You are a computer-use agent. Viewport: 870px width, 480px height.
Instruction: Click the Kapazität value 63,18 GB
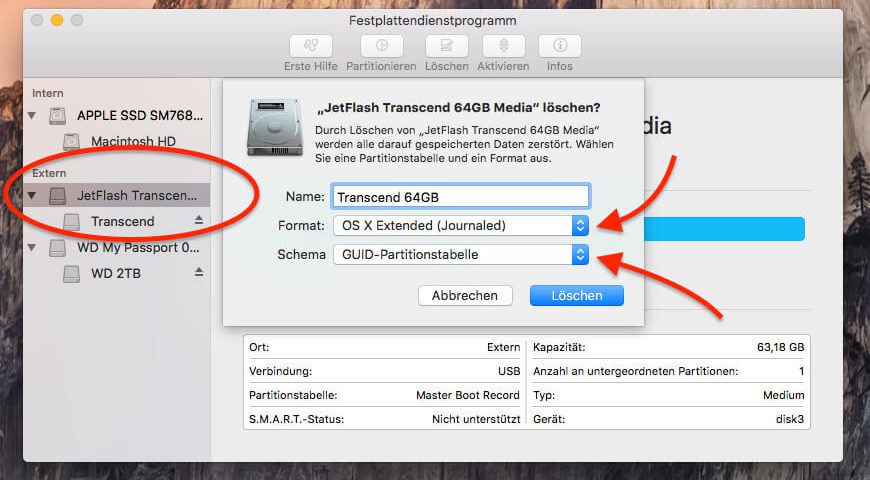[780, 347]
